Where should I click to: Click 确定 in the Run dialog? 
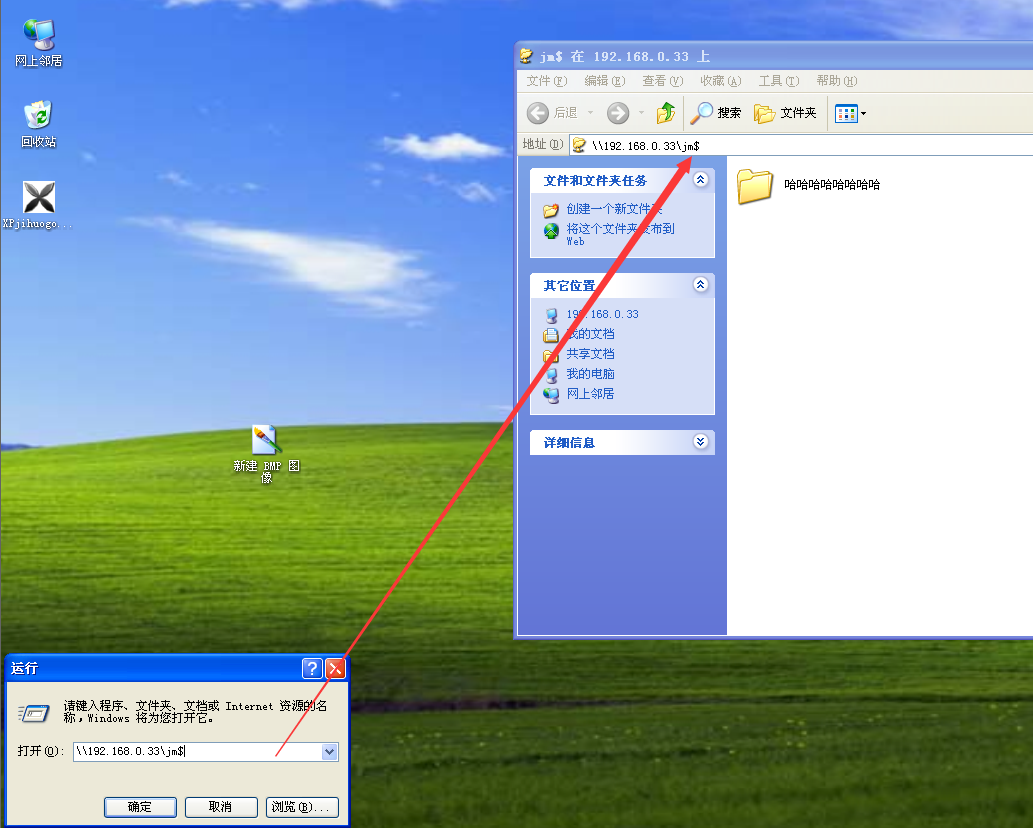140,807
